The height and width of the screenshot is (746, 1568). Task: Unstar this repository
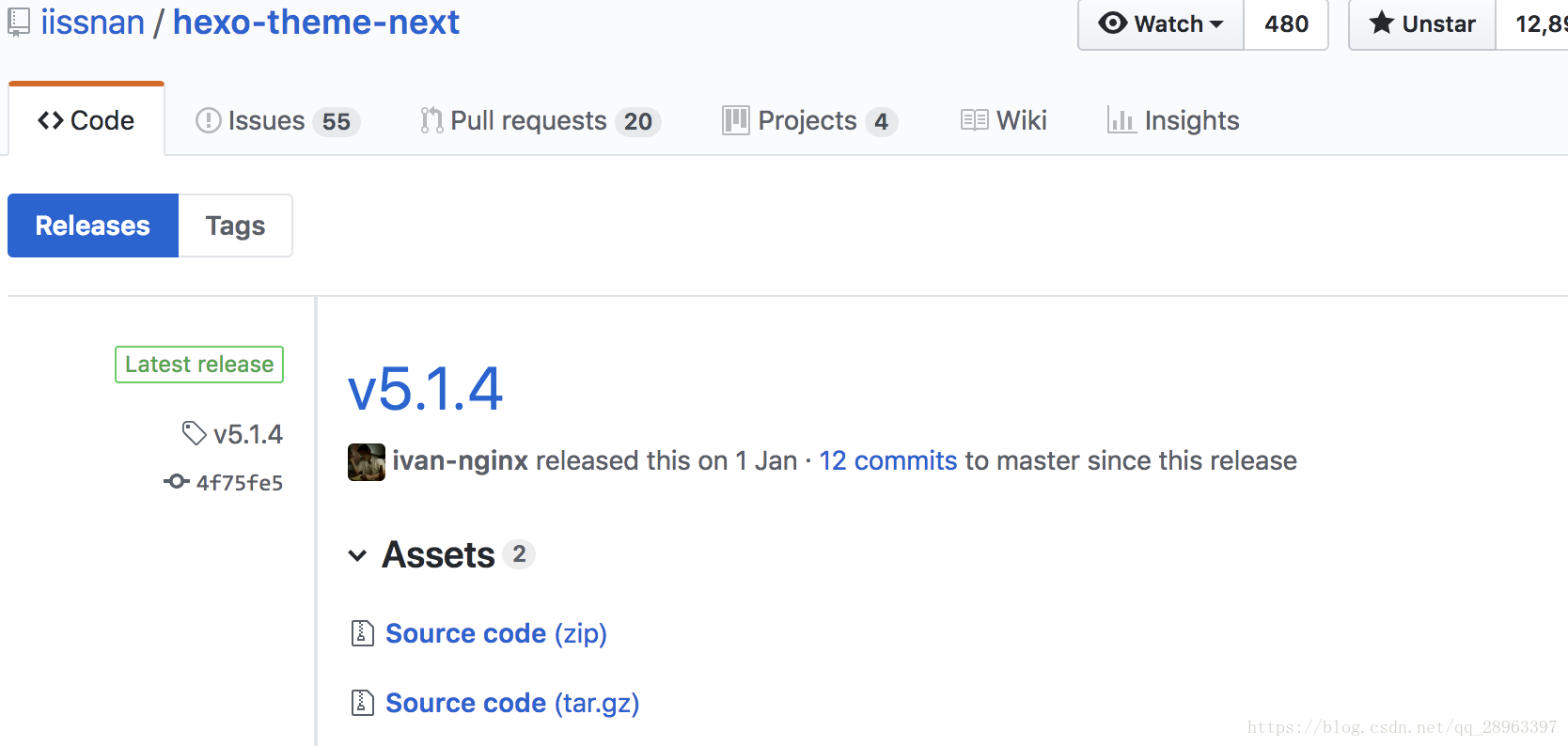point(1422,24)
